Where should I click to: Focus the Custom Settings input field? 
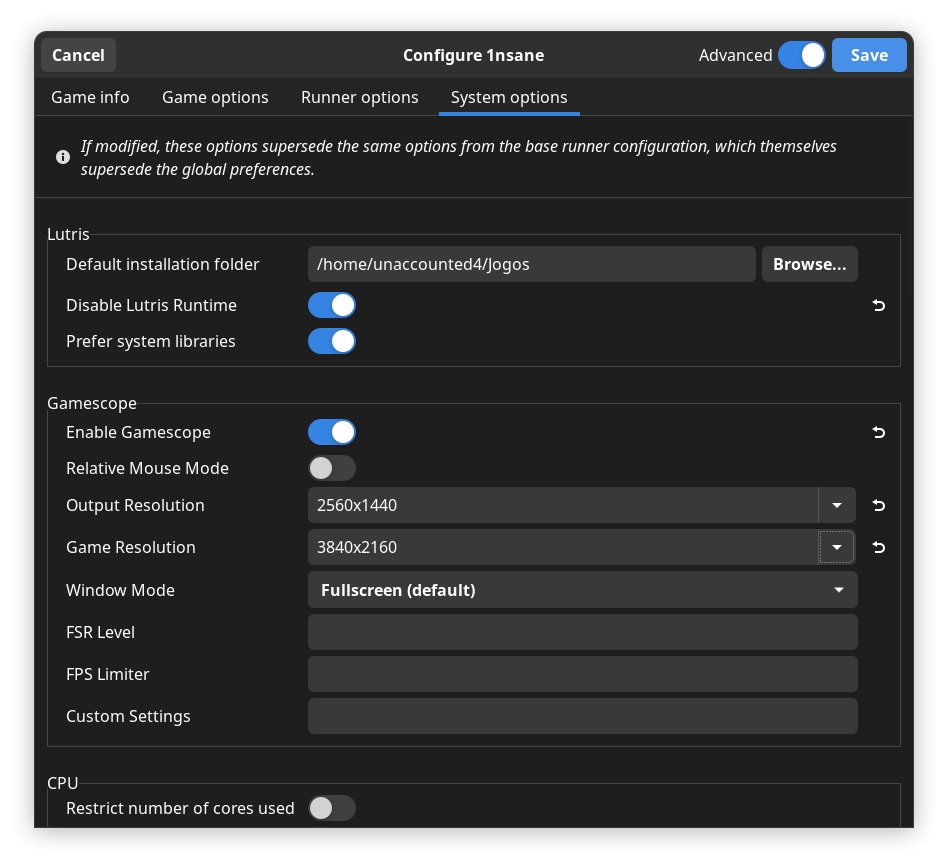pos(583,716)
